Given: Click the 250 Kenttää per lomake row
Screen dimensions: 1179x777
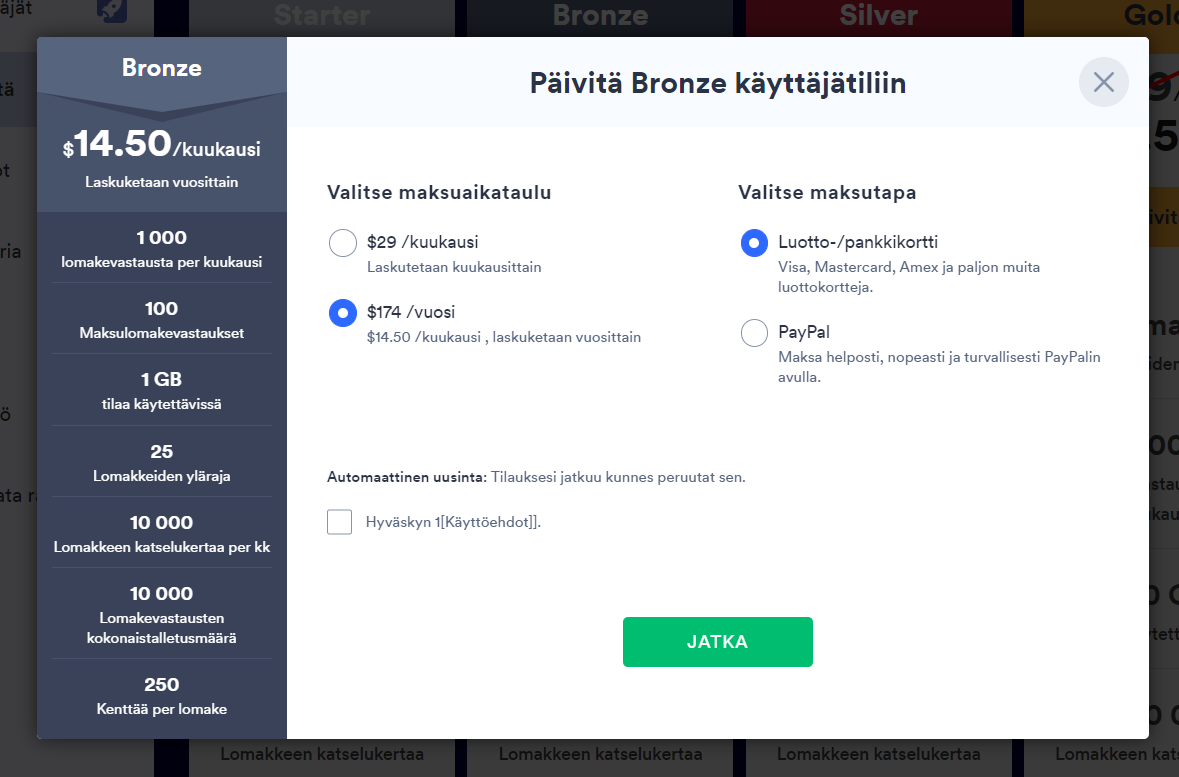Looking at the screenshot, I should click(162, 696).
